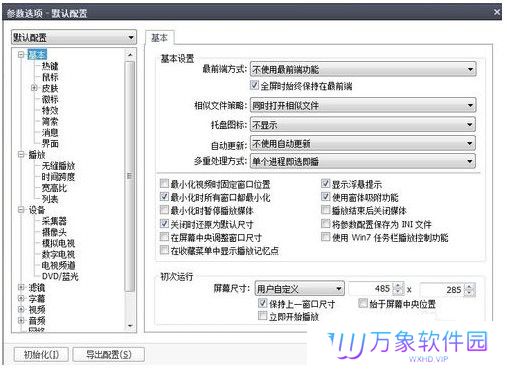Expand the 滤镜 tree node
This screenshot has width=507, height=371.
pos(21,287)
